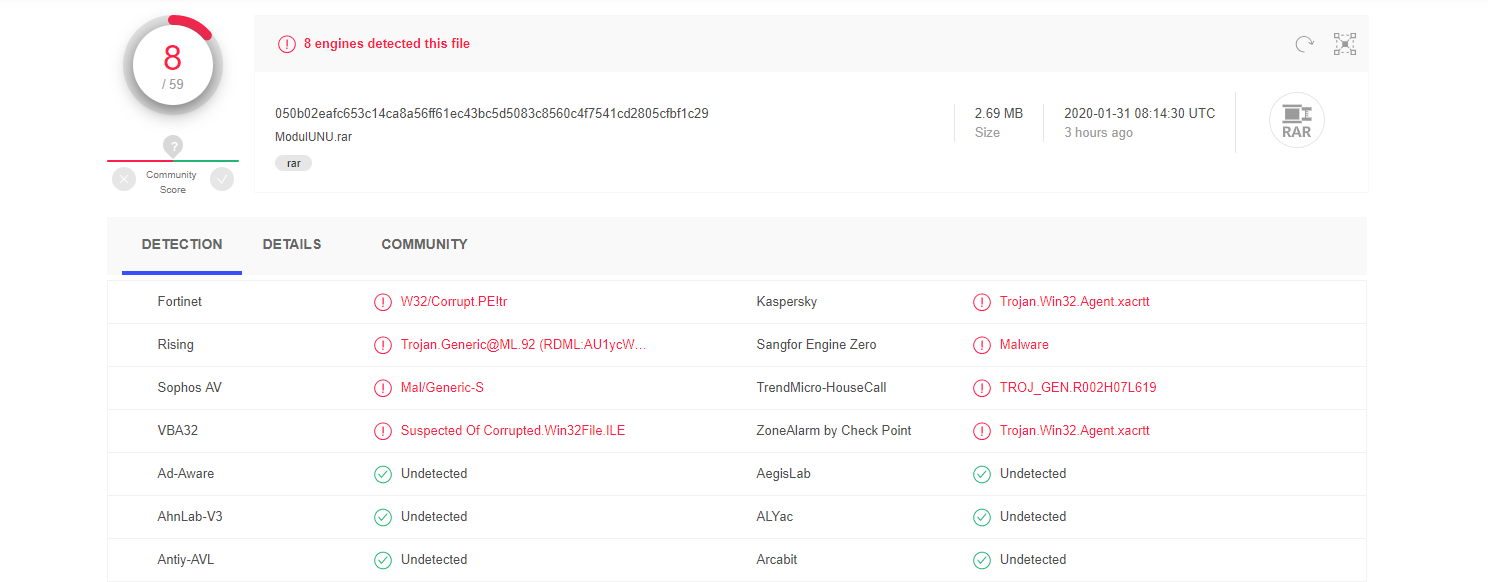This screenshot has width=1488, height=582.
Task: Click the community score question mark
Action: 173,146
